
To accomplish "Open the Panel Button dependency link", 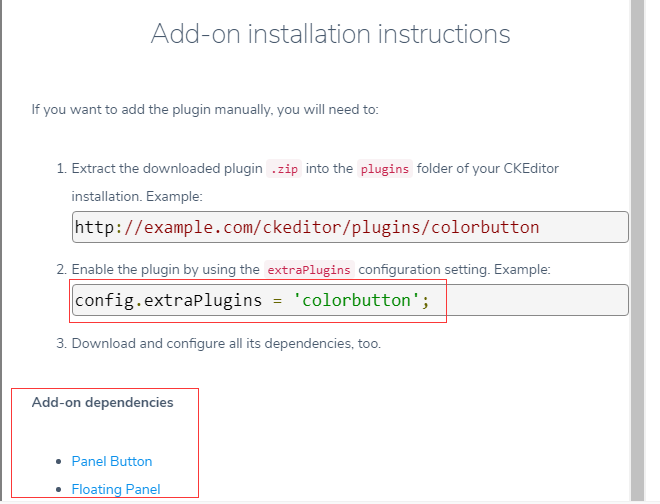I will pyautogui.click(x=112, y=461).
